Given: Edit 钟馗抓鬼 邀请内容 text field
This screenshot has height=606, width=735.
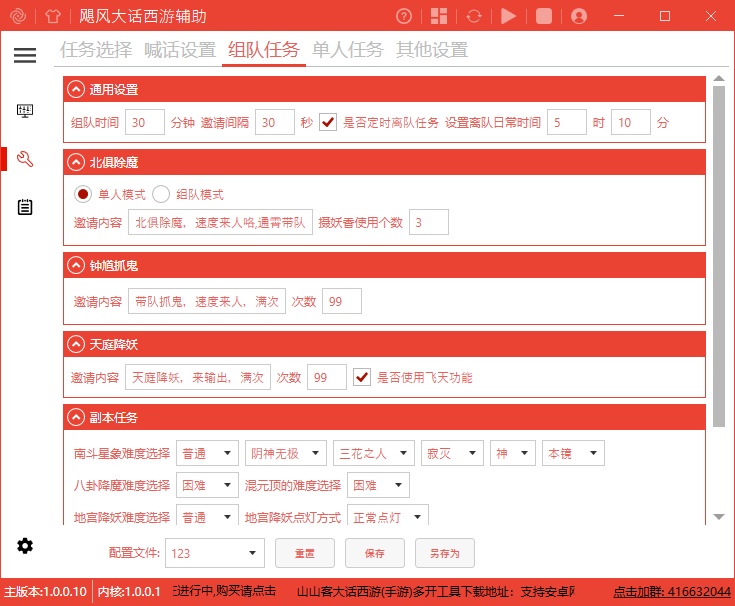Looking at the screenshot, I should point(207,301).
